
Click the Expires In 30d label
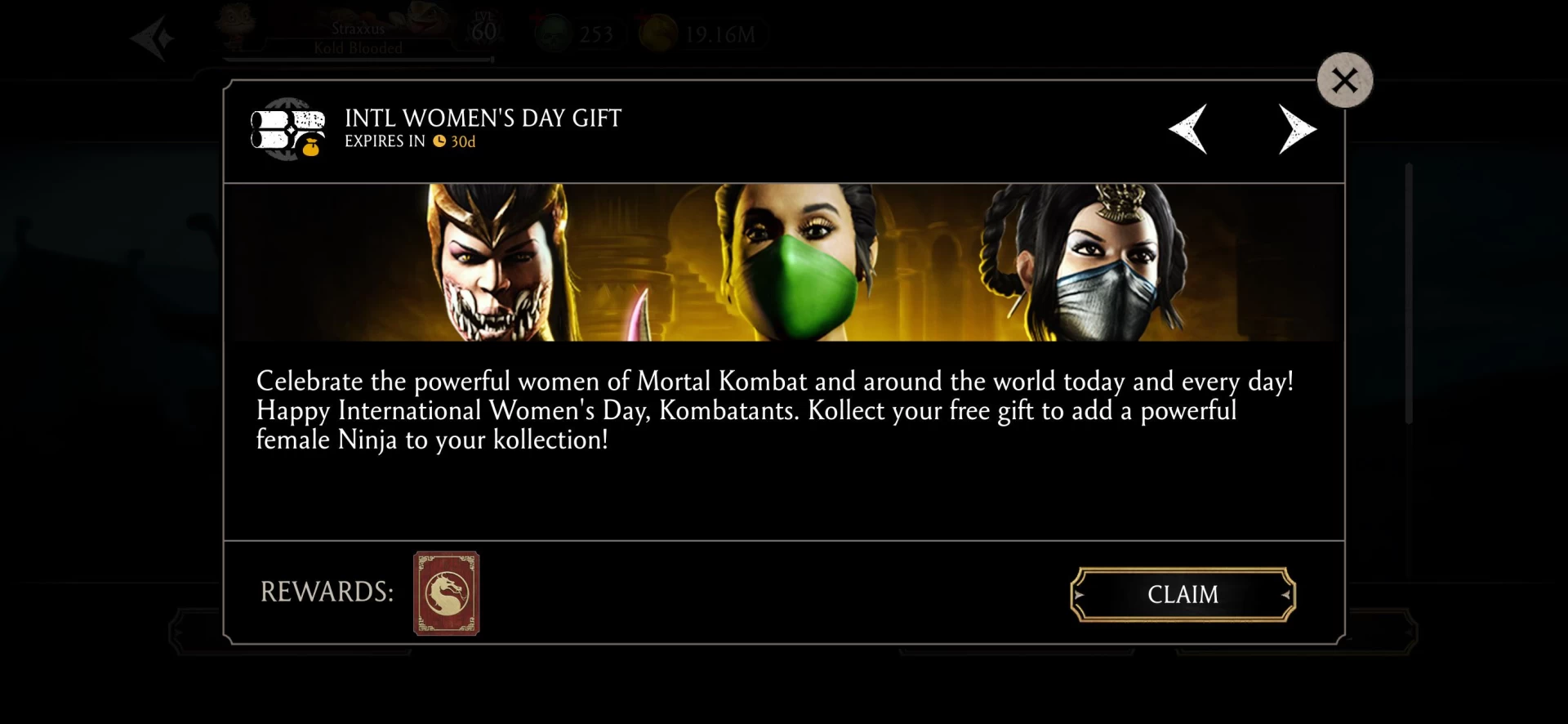tap(410, 141)
